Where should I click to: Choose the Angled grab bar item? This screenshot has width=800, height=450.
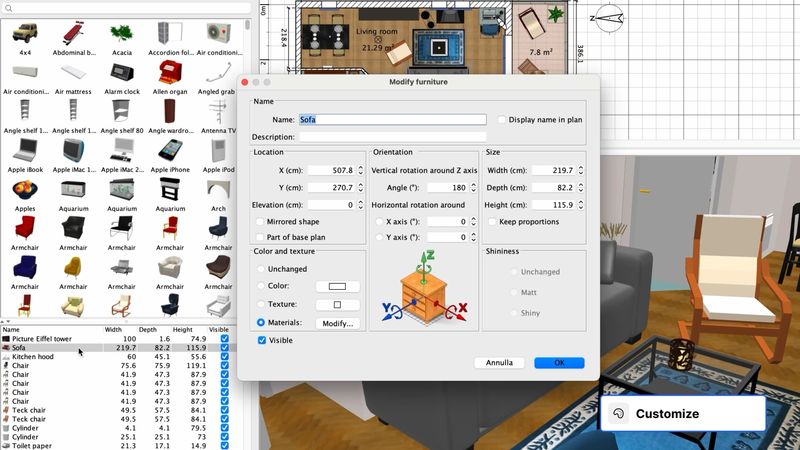click(218, 72)
